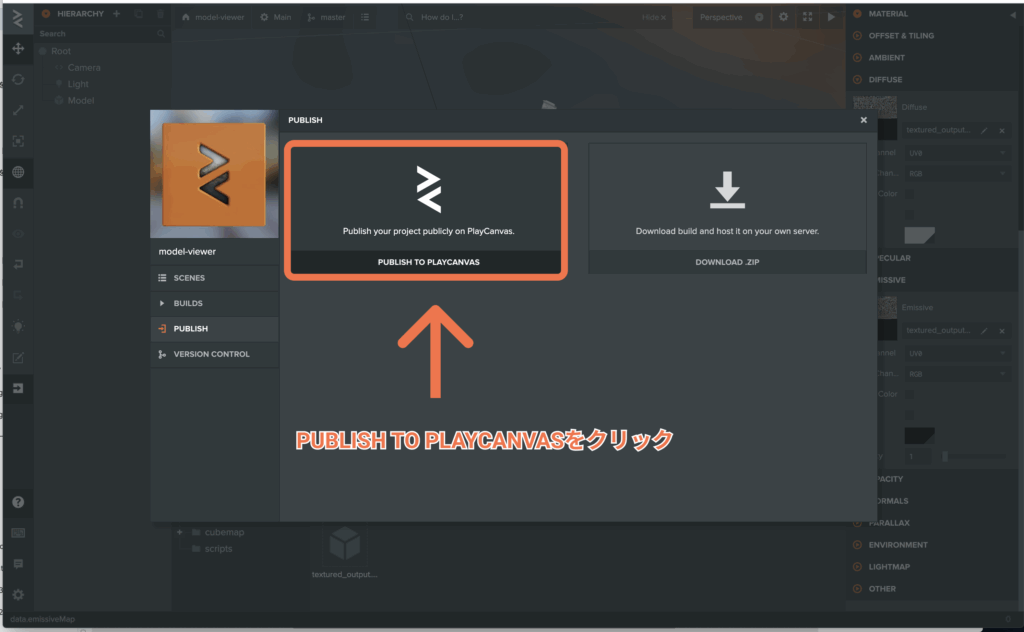This screenshot has height=632, width=1024.
Task: Open the feedback chat bubble icon
Action: [x=18, y=563]
